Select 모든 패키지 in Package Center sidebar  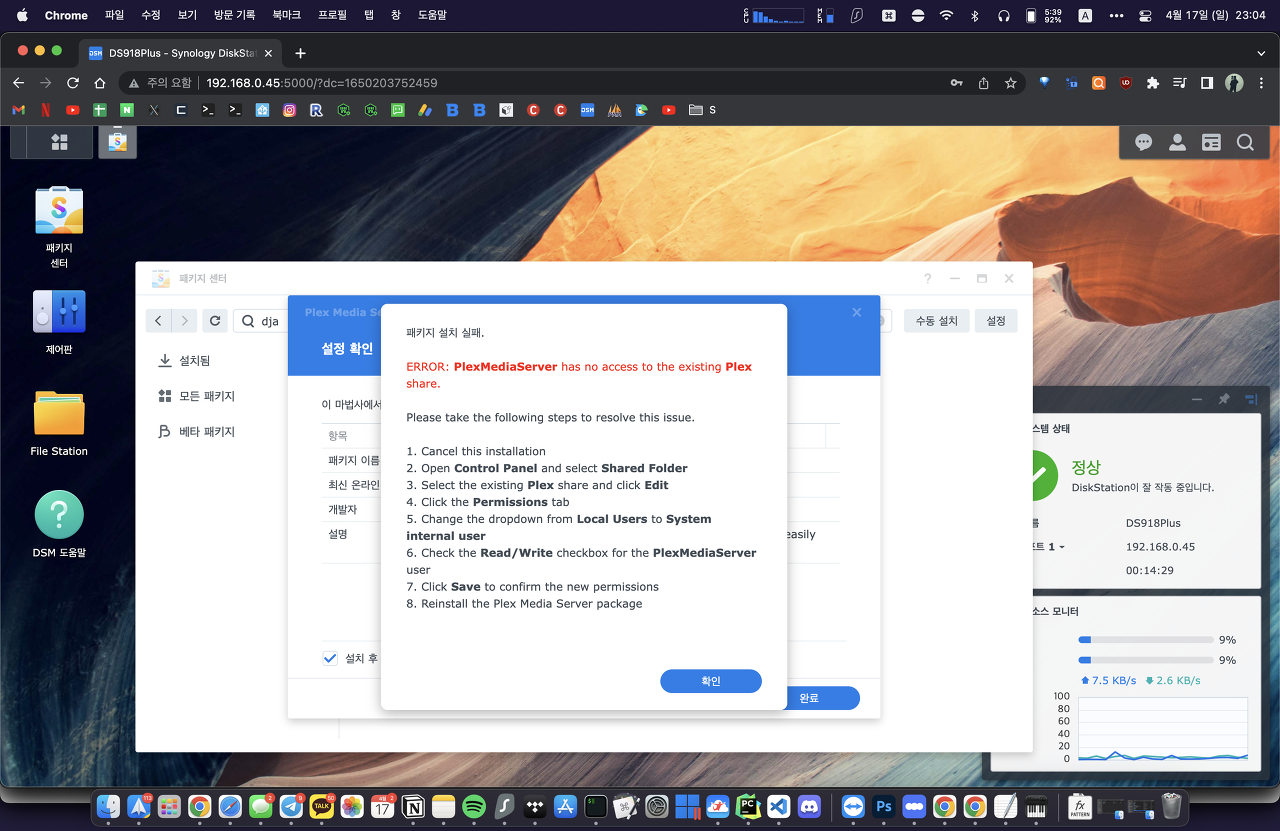pyautogui.click(x=197, y=396)
